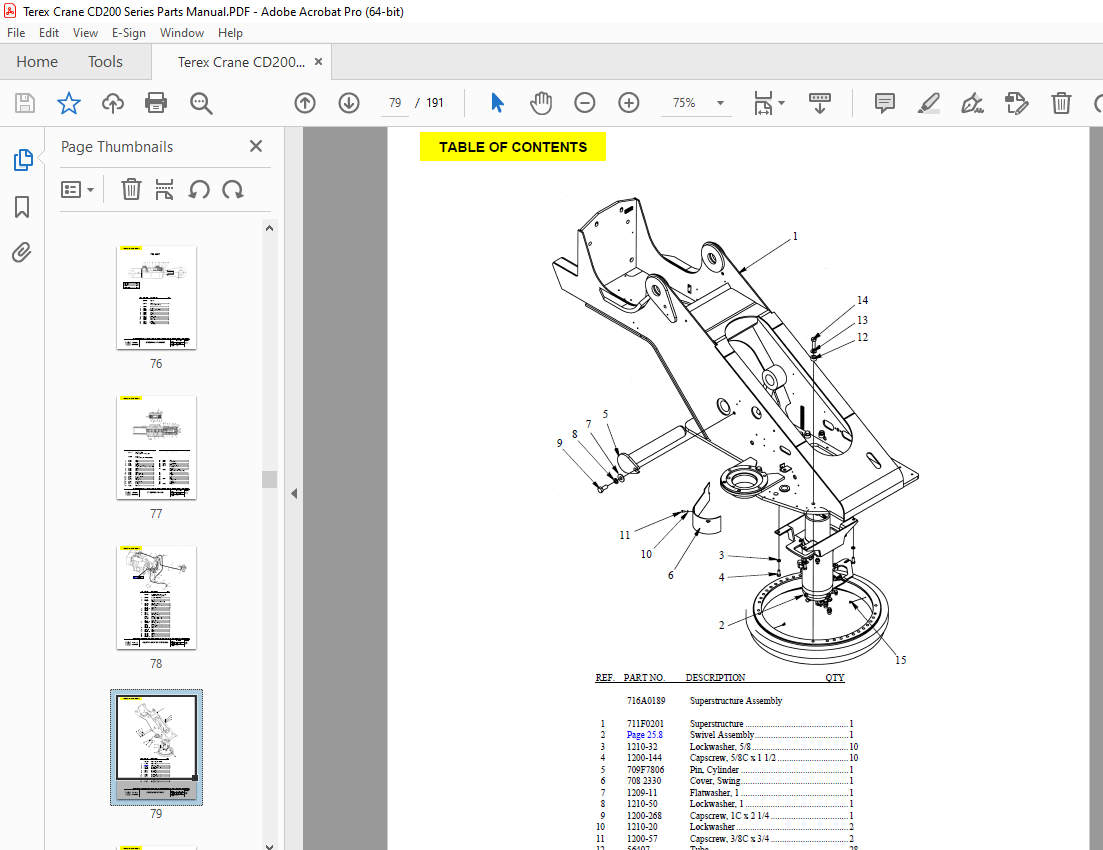Click the current page number field
Screen dimensions: 1103x850
point(395,103)
